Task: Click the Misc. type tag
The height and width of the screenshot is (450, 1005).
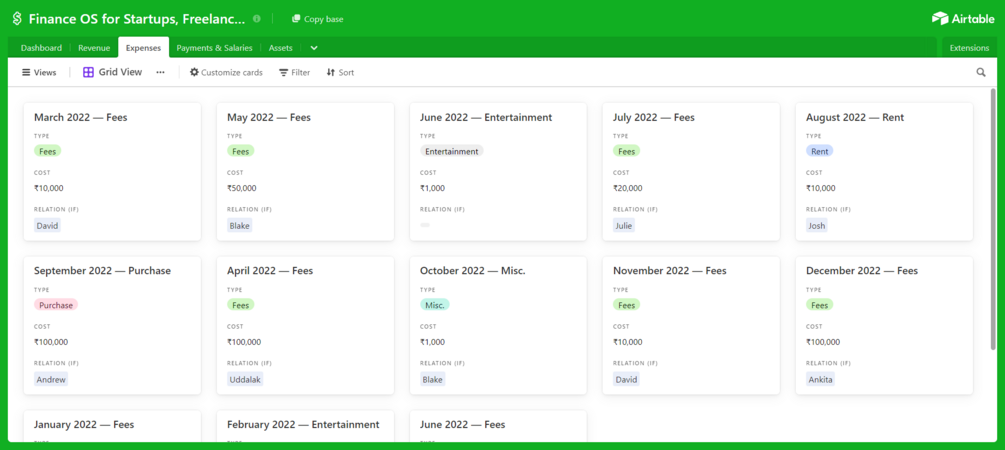Action: pyautogui.click(x=435, y=305)
